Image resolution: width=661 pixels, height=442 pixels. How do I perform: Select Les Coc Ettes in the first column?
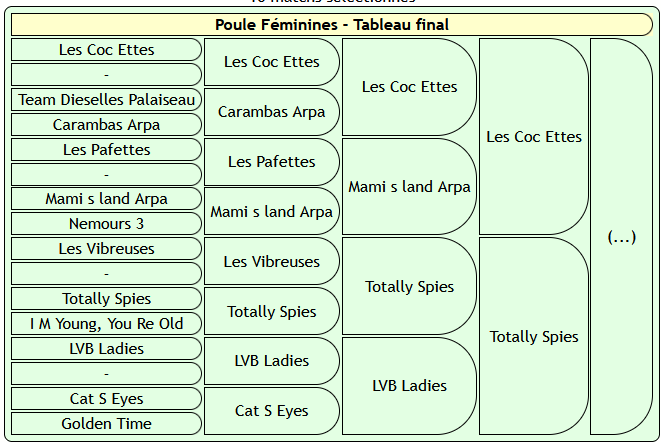tap(107, 50)
